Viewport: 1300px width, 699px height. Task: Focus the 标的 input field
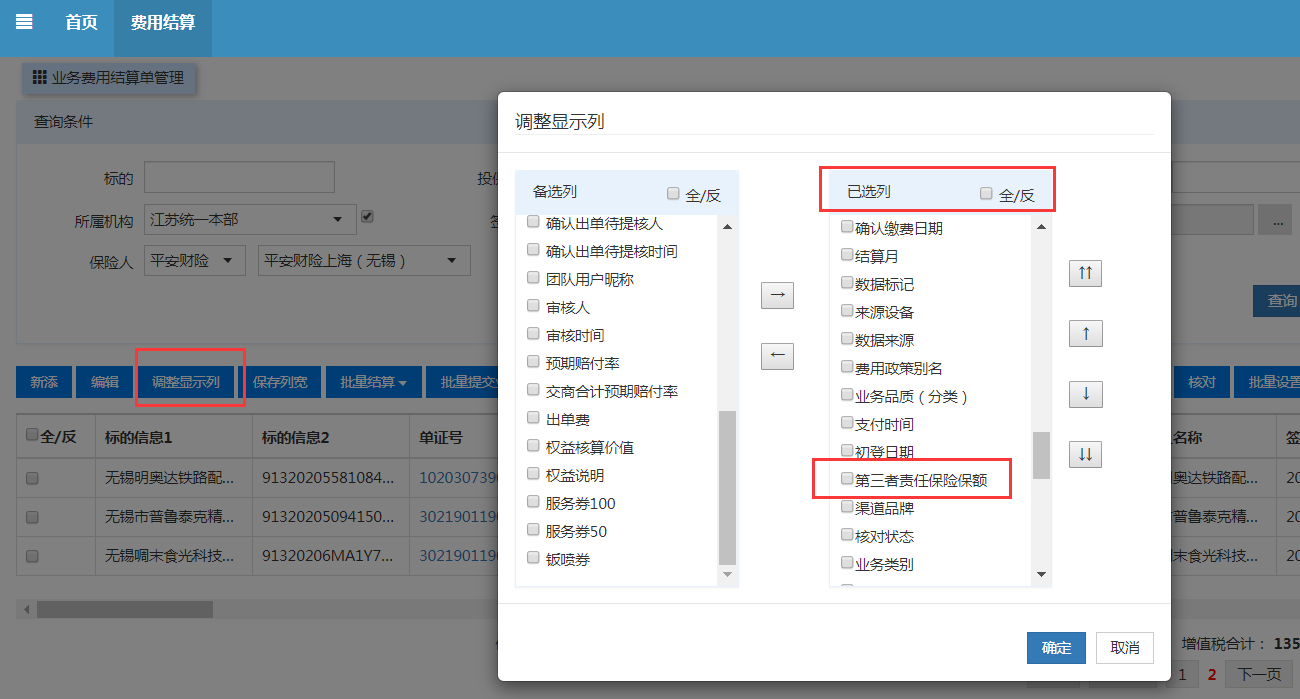239,177
